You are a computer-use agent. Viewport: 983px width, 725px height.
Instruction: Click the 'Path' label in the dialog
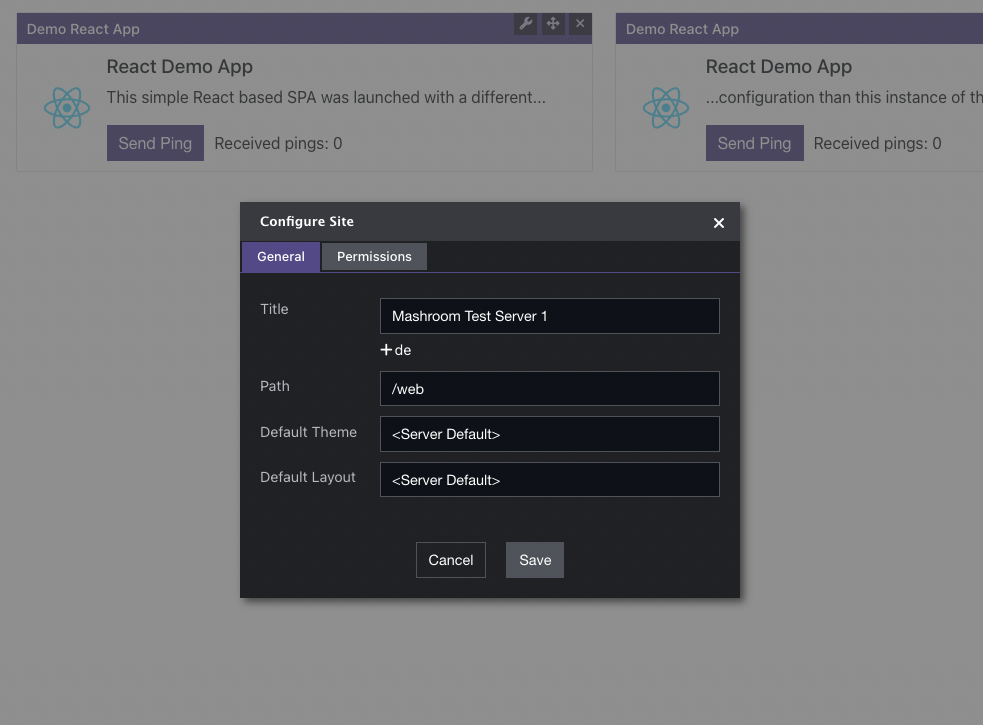tap(275, 386)
